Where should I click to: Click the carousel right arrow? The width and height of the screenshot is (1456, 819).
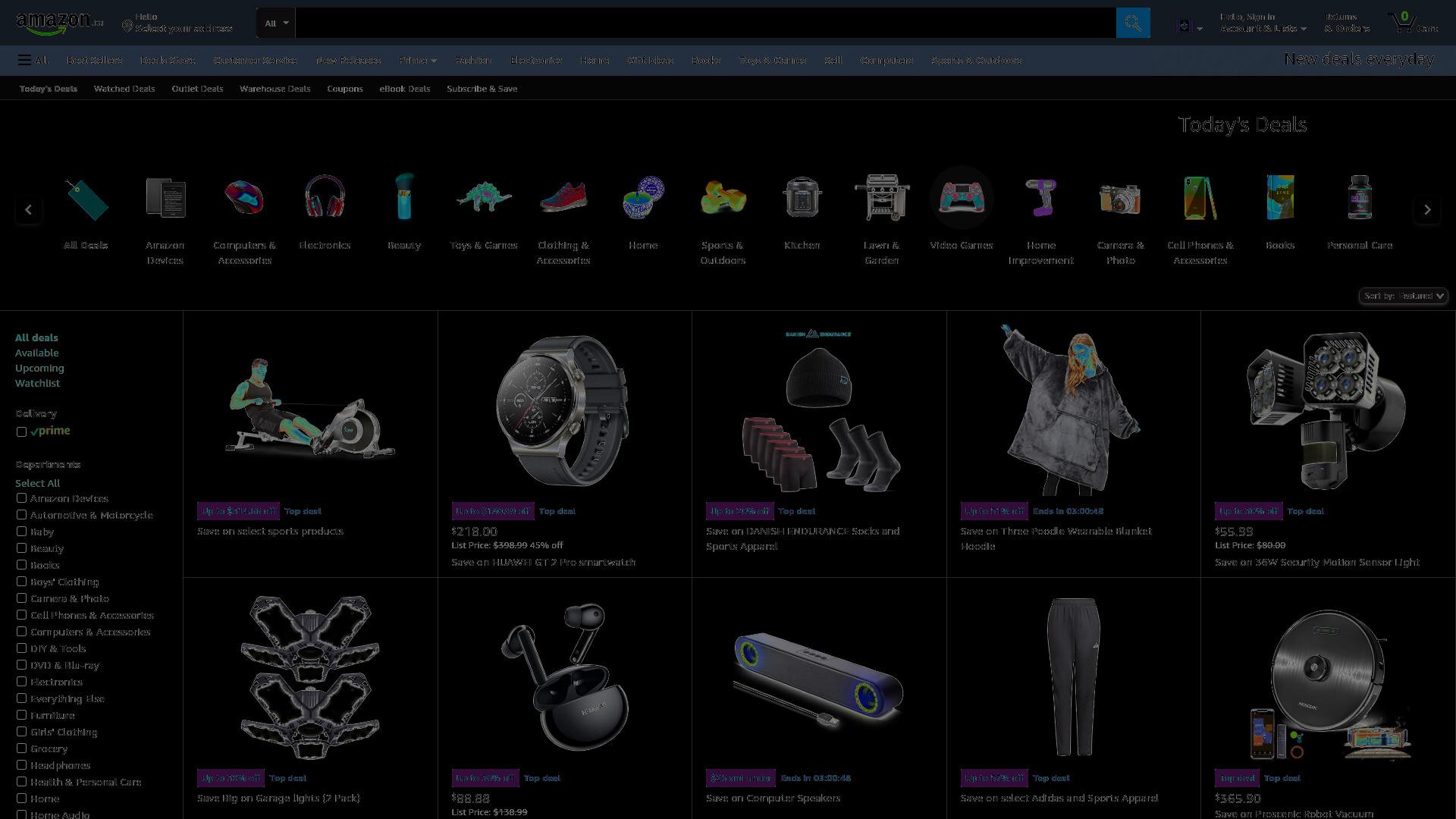(x=1427, y=210)
